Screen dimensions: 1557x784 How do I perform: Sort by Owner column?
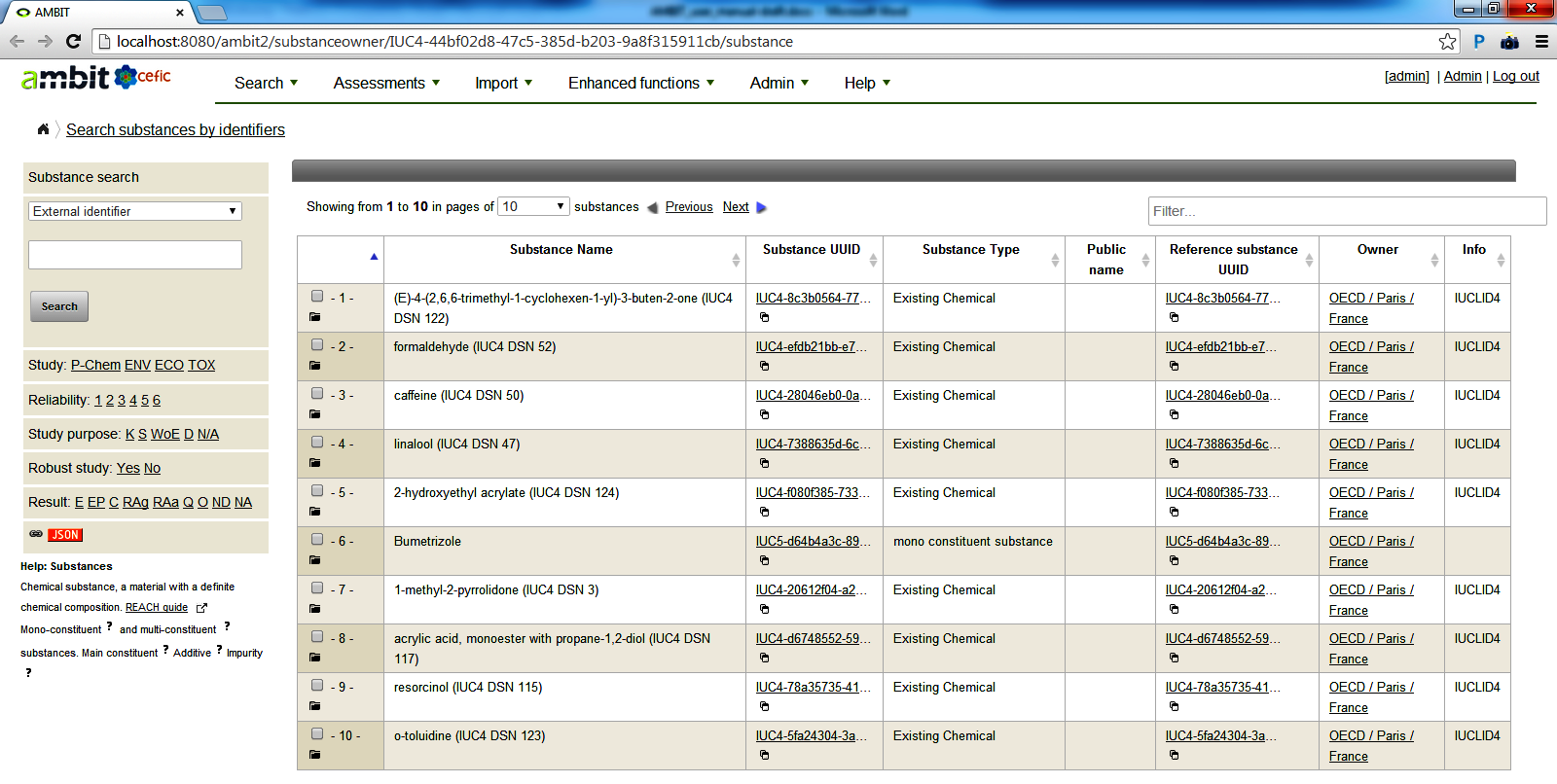click(x=1382, y=259)
